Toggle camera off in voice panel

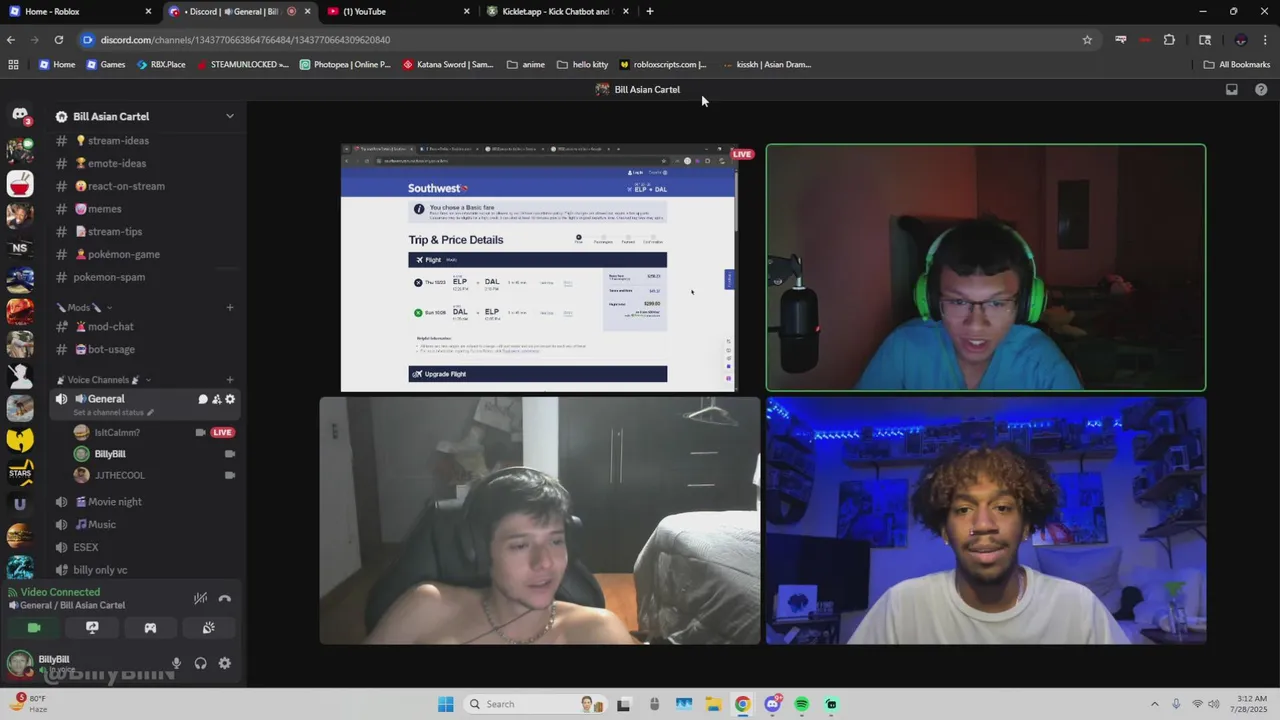pyautogui.click(x=34, y=628)
